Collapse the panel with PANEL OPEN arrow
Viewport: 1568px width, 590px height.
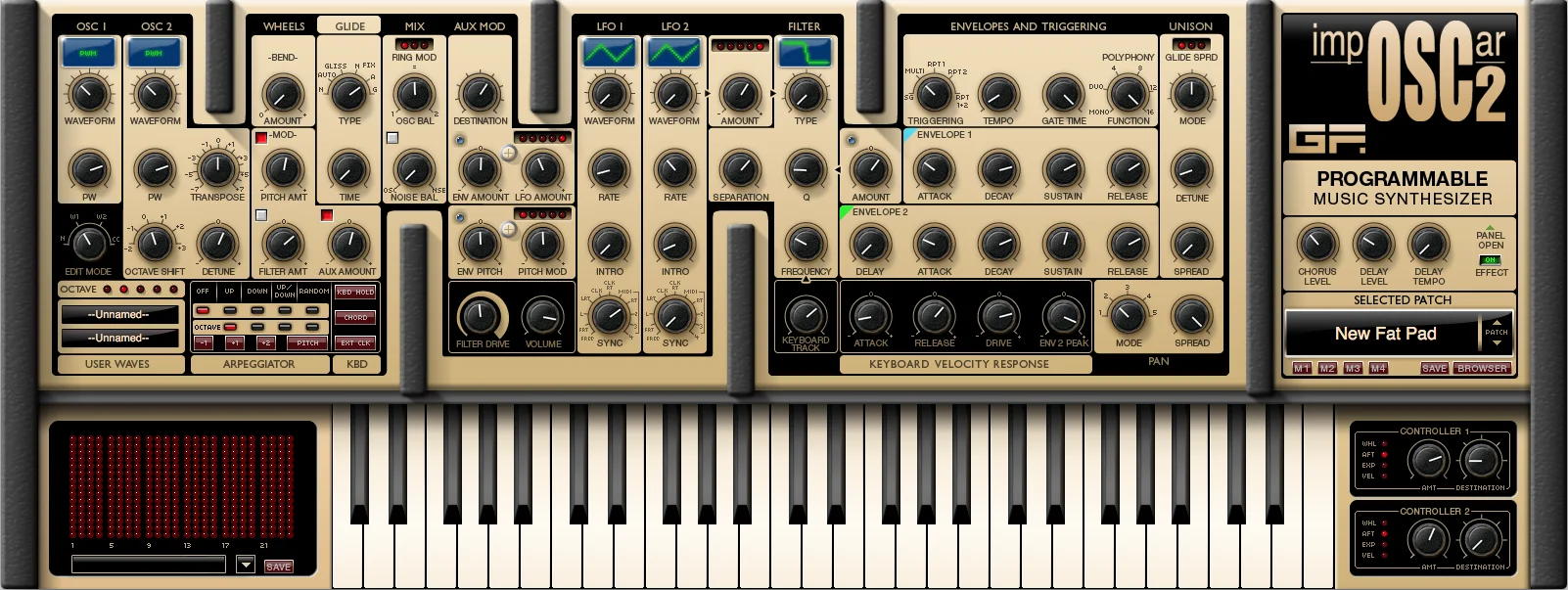(1491, 228)
